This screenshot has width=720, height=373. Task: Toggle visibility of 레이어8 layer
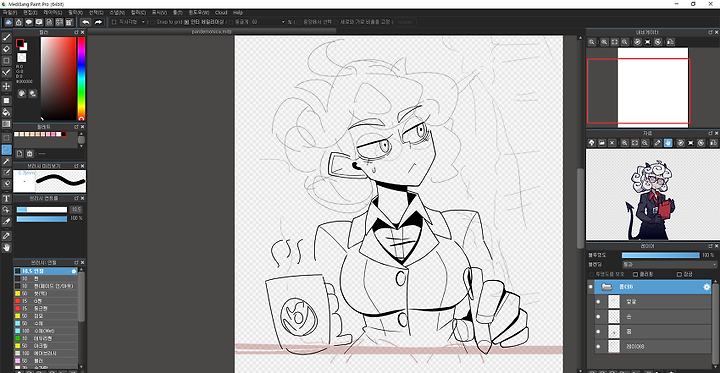point(598,346)
